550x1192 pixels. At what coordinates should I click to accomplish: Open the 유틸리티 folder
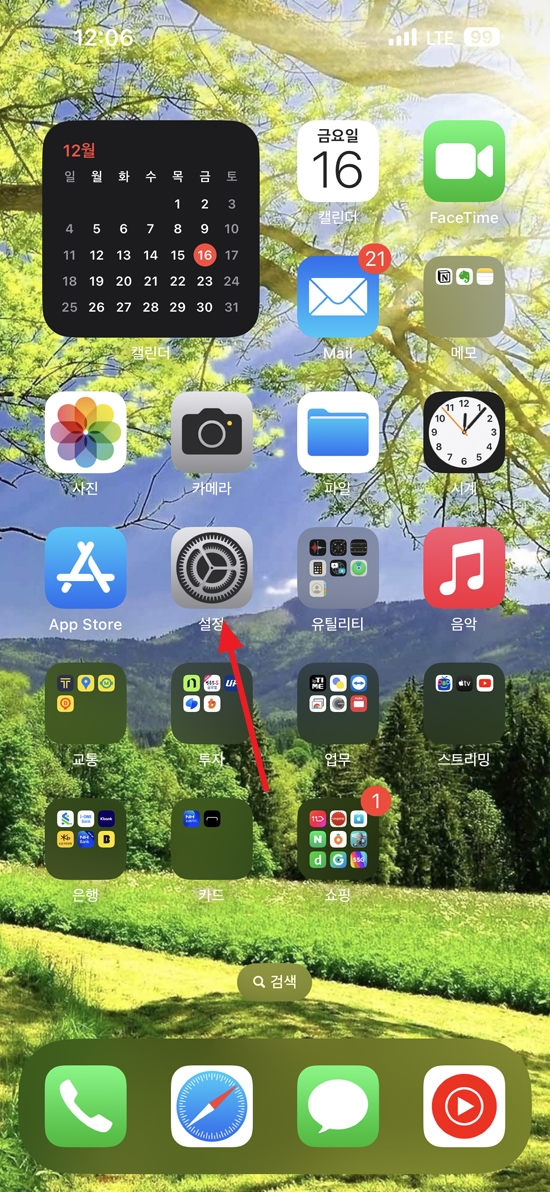point(338,568)
